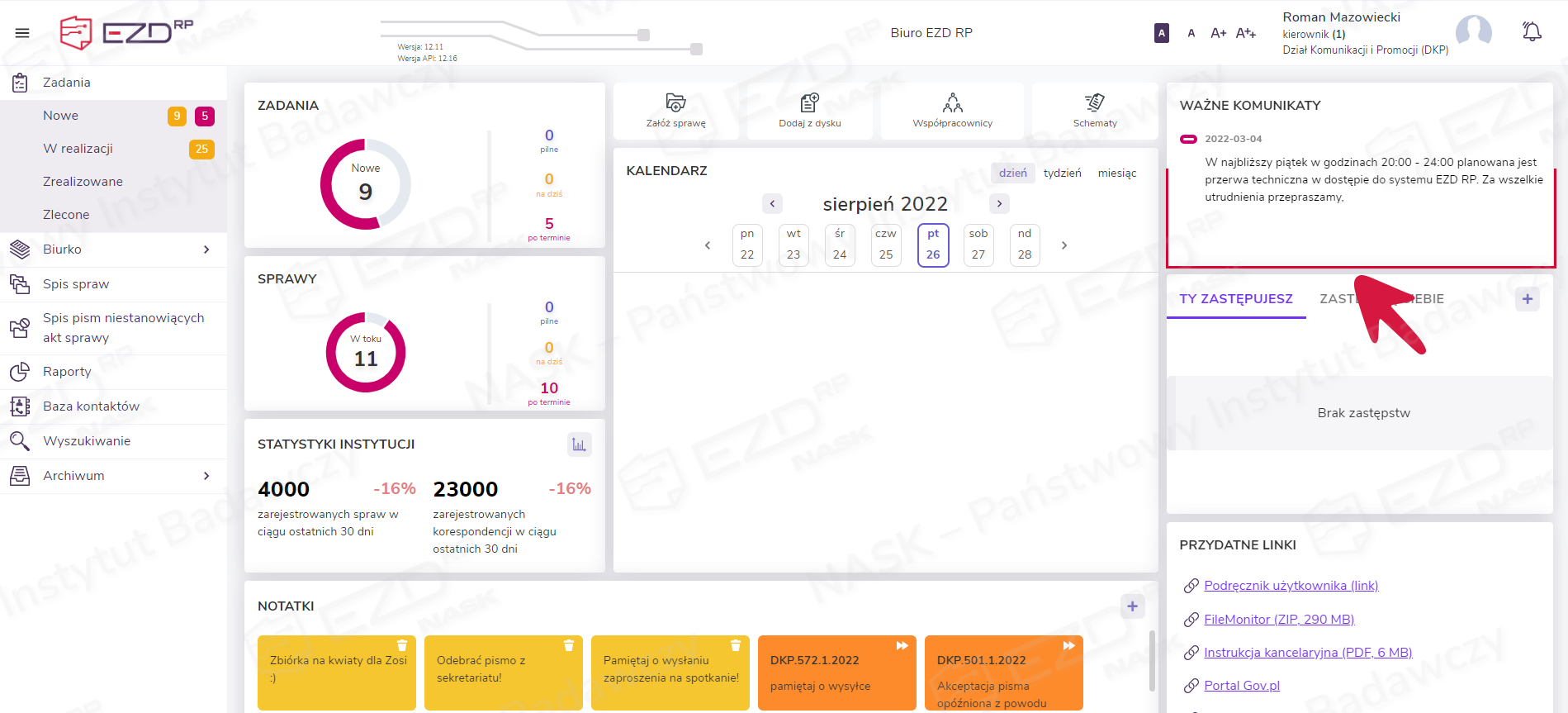Open the Współpracownicy icon
Viewport: 1568px width, 713px height.
pos(952,102)
